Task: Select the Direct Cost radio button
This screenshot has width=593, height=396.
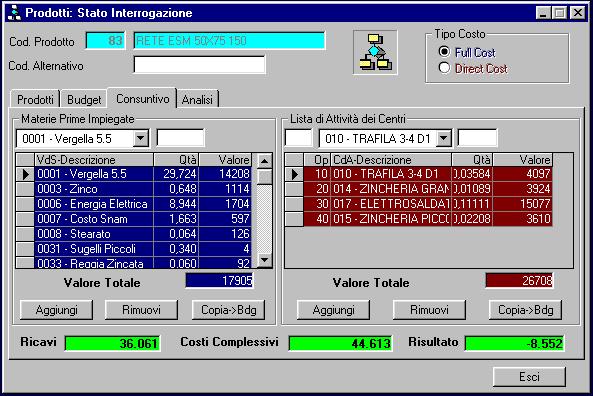Action: [x=444, y=68]
